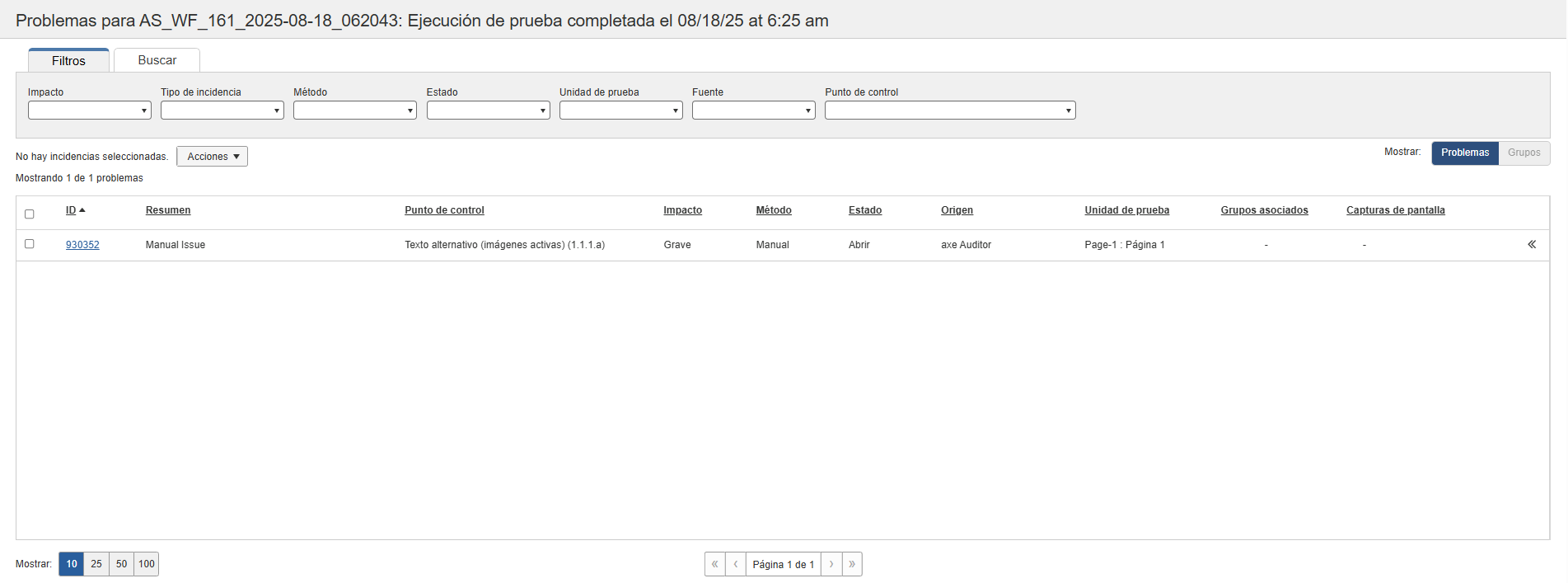Expand row details with double-chevron icon

[1531, 245]
